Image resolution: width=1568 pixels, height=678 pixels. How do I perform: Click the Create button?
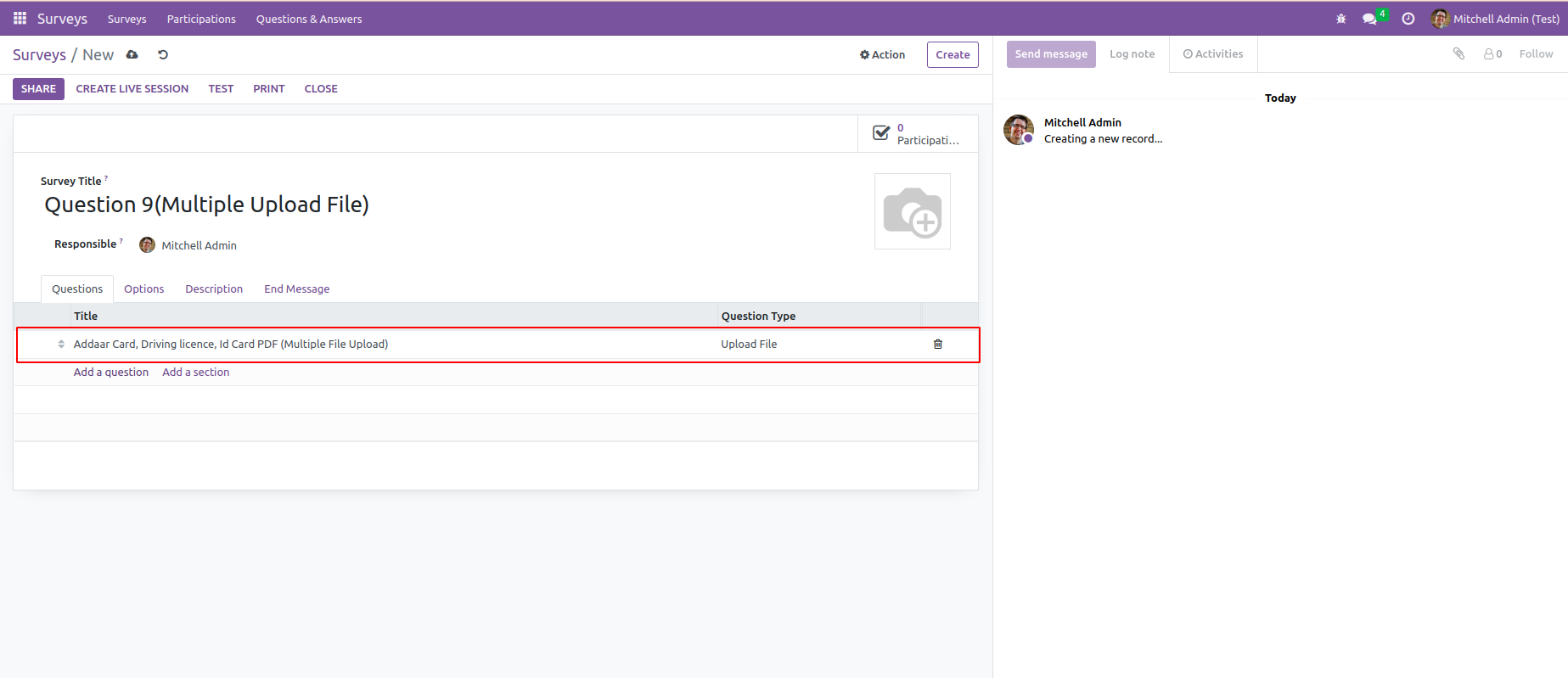[953, 54]
